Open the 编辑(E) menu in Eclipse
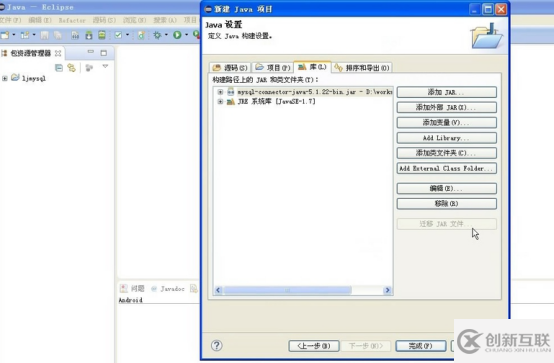 40,20
